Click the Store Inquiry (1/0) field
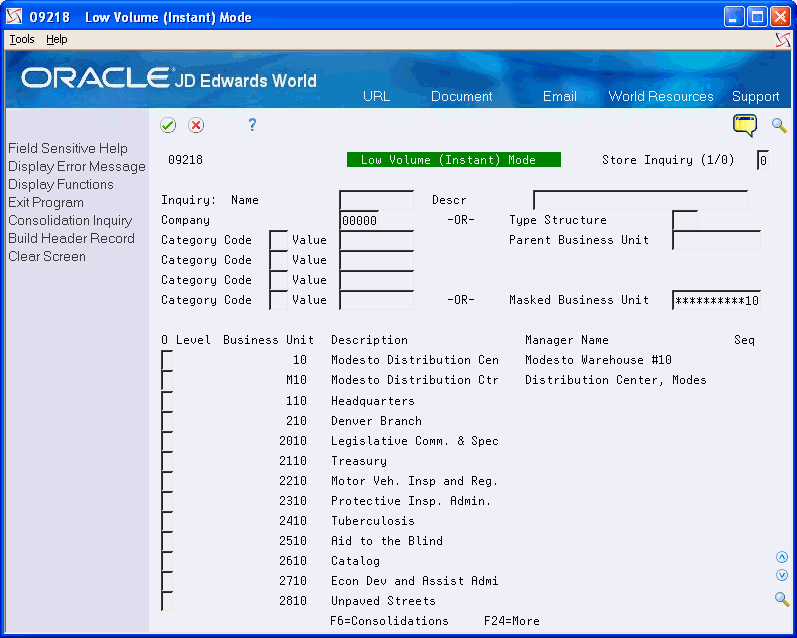 762,160
